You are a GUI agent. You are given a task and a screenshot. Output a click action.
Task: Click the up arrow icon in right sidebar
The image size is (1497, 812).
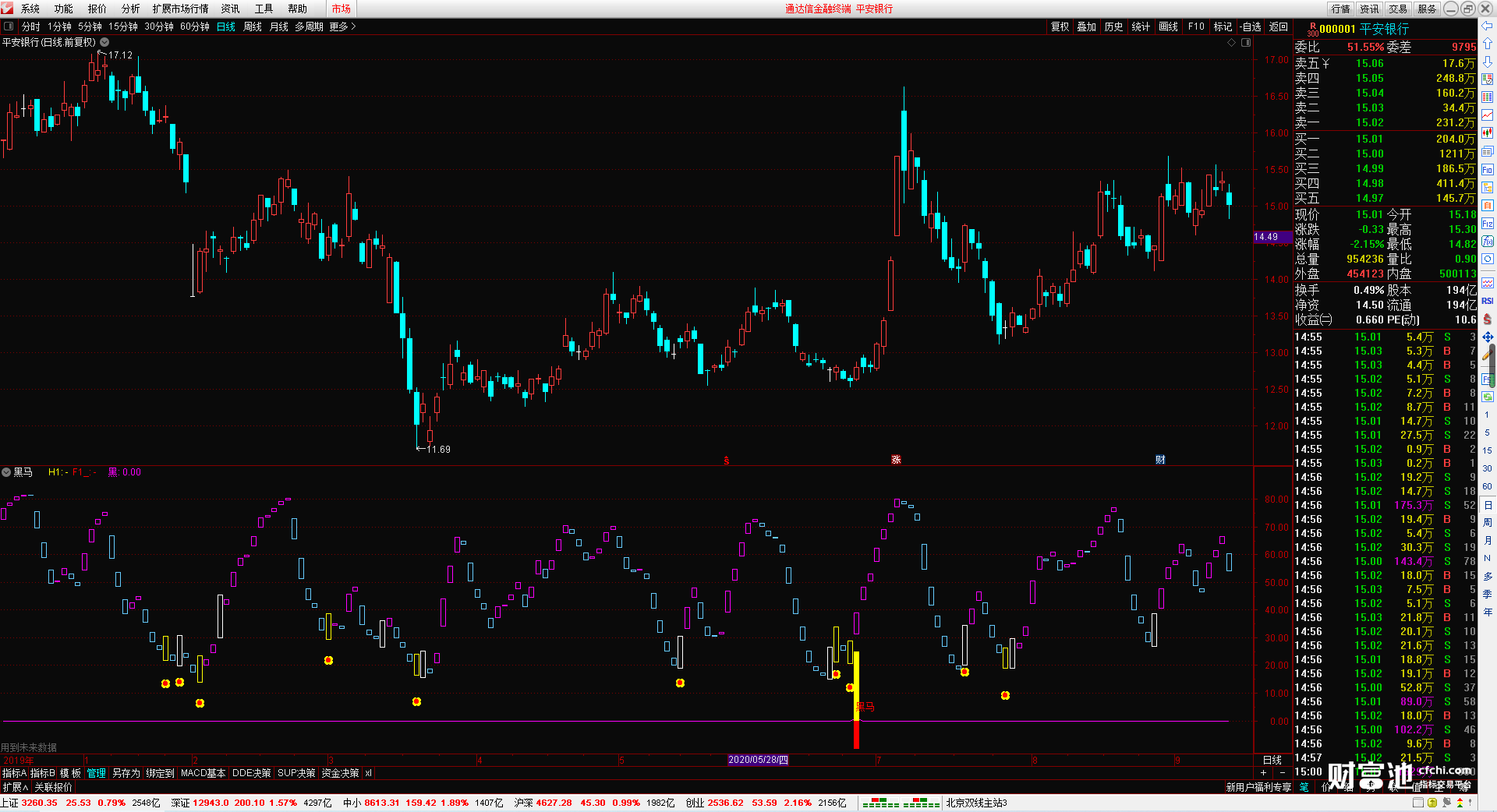click(x=1488, y=44)
